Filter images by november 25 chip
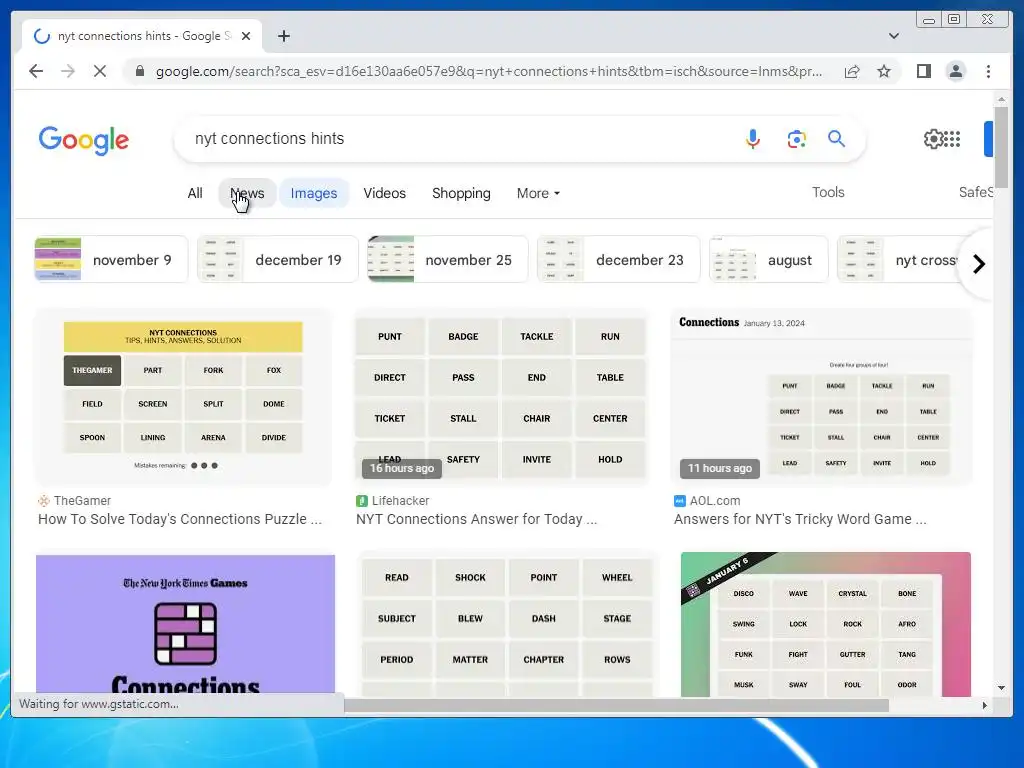The height and width of the screenshot is (768, 1024). point(448,259)
